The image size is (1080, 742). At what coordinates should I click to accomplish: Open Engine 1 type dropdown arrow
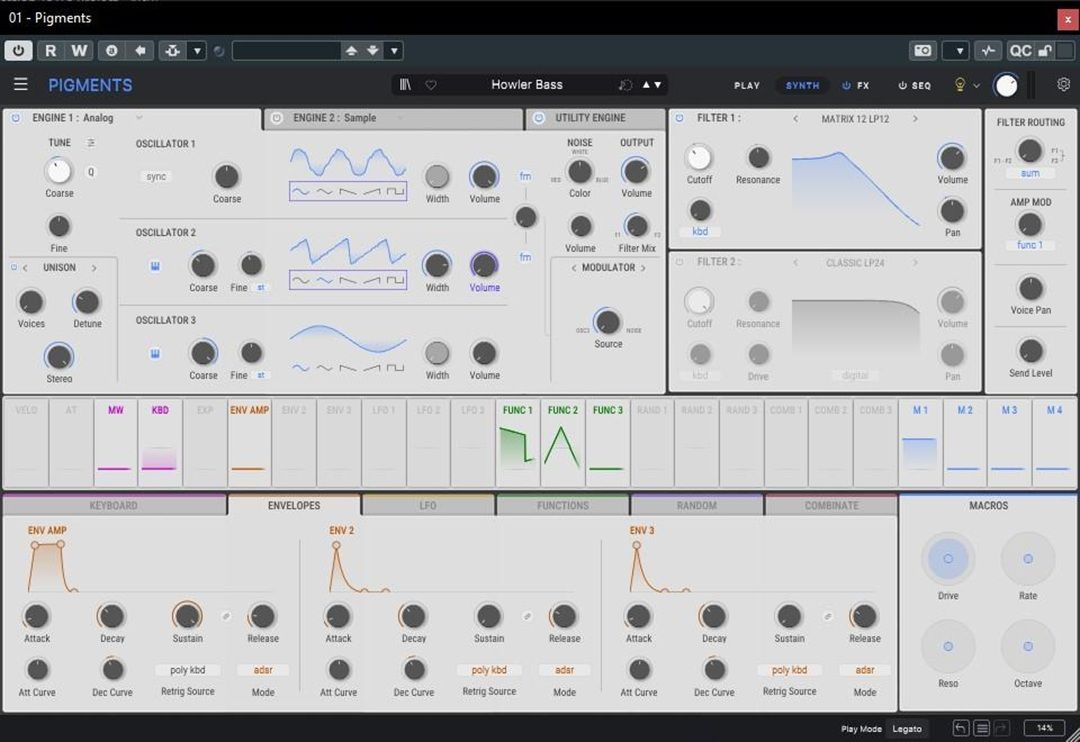(138, 118)
